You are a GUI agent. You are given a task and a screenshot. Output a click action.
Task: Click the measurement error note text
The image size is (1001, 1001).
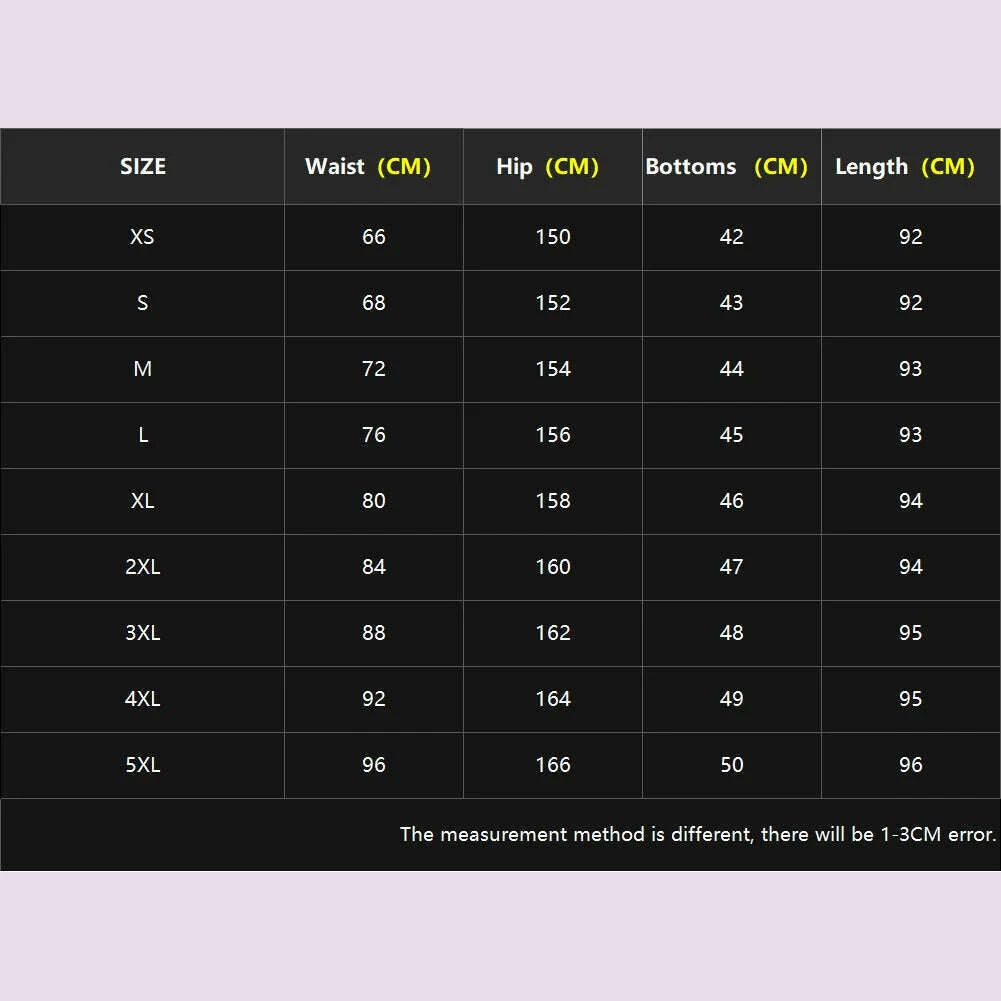(x=698, y=834)
